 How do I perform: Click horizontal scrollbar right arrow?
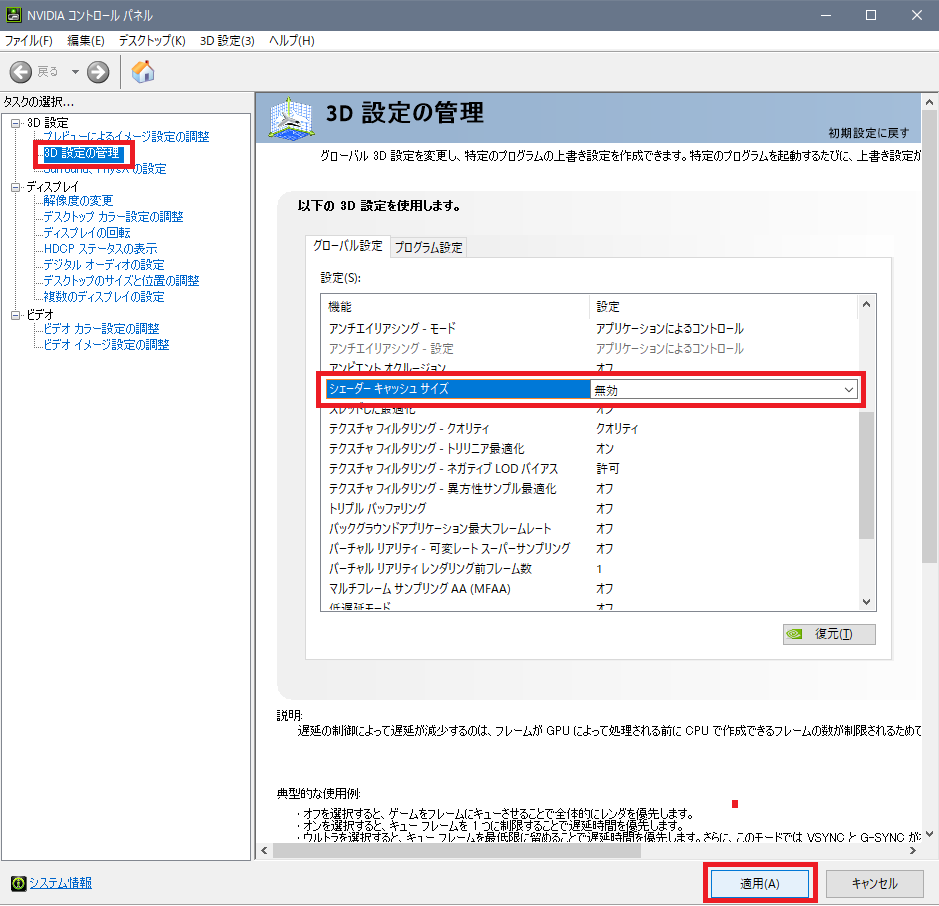(913, 851)
